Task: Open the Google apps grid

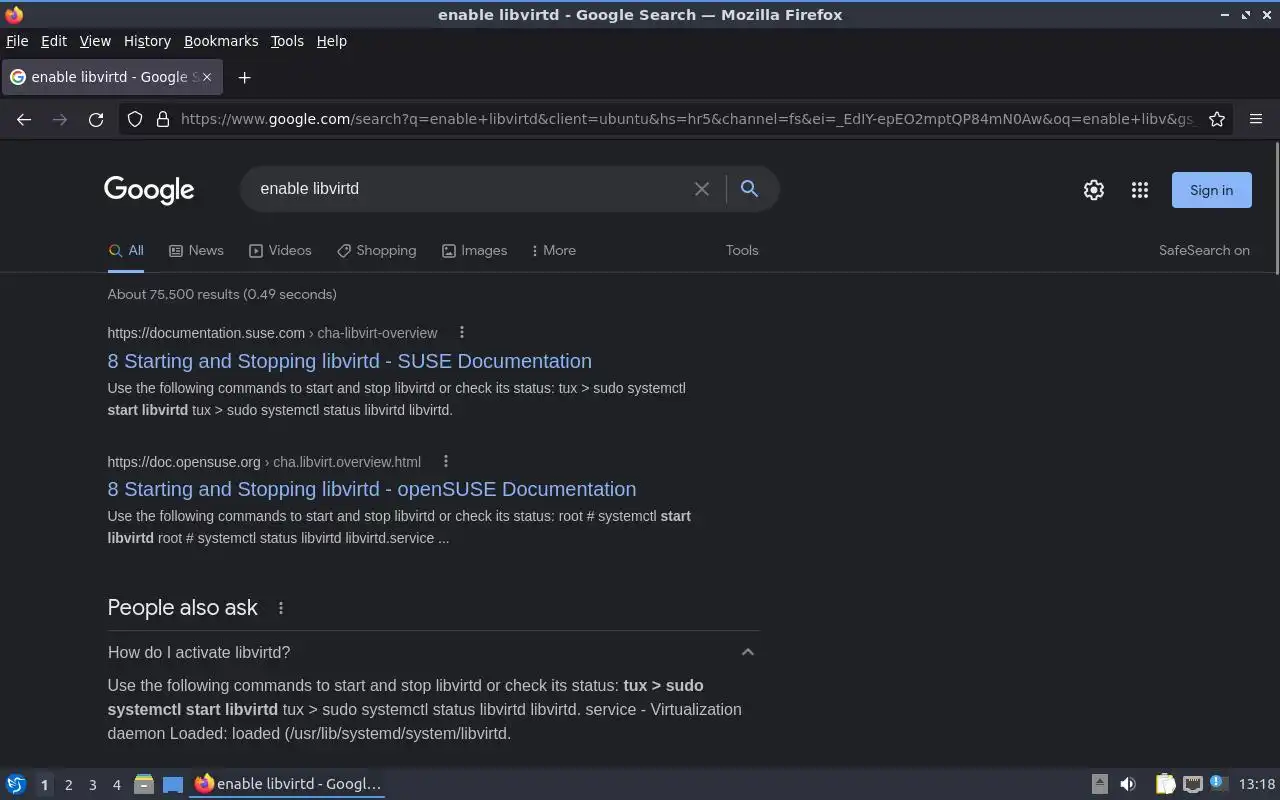Action: pos(1140,190)
